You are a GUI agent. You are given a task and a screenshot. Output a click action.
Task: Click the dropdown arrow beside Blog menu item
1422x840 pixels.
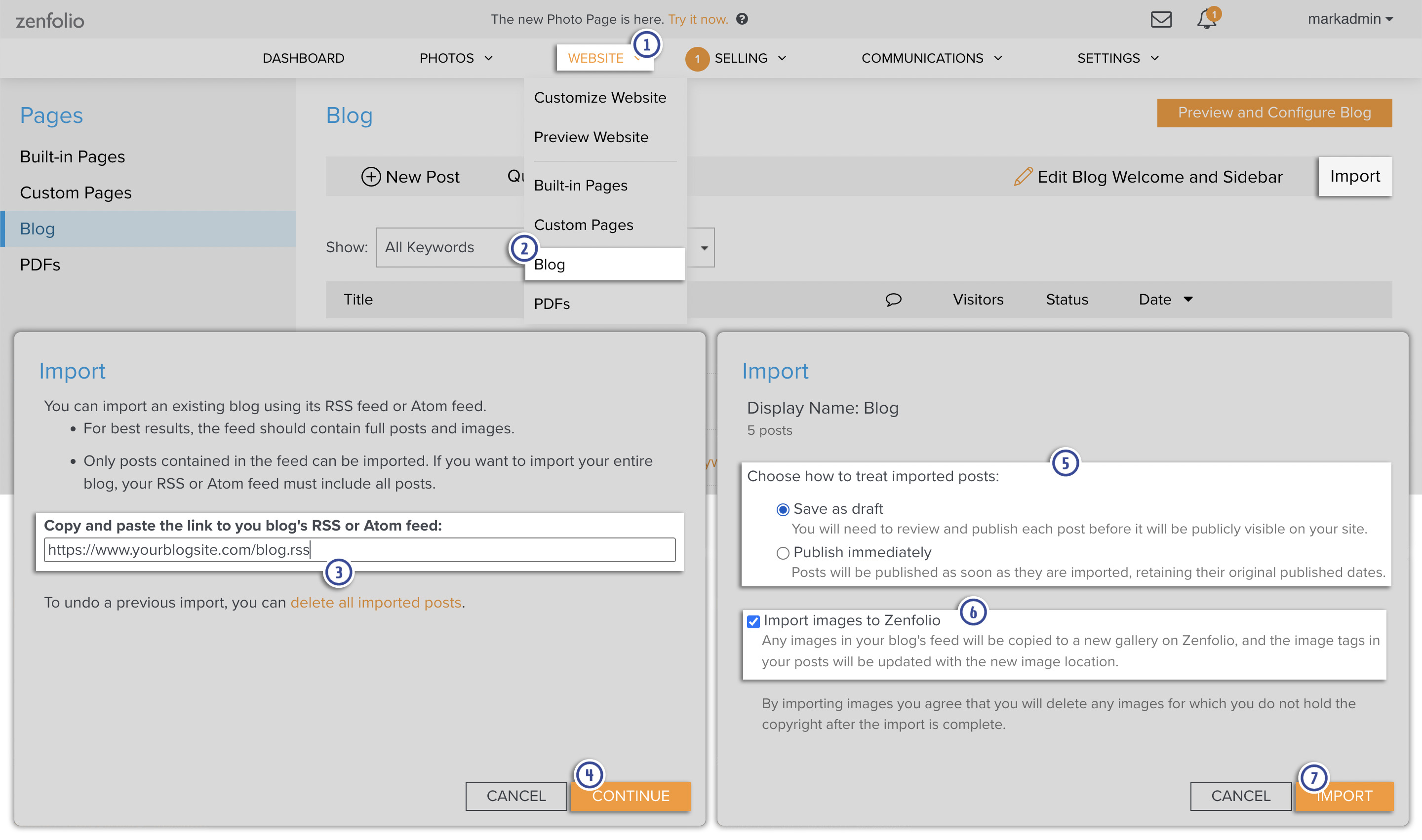(704, 247)
